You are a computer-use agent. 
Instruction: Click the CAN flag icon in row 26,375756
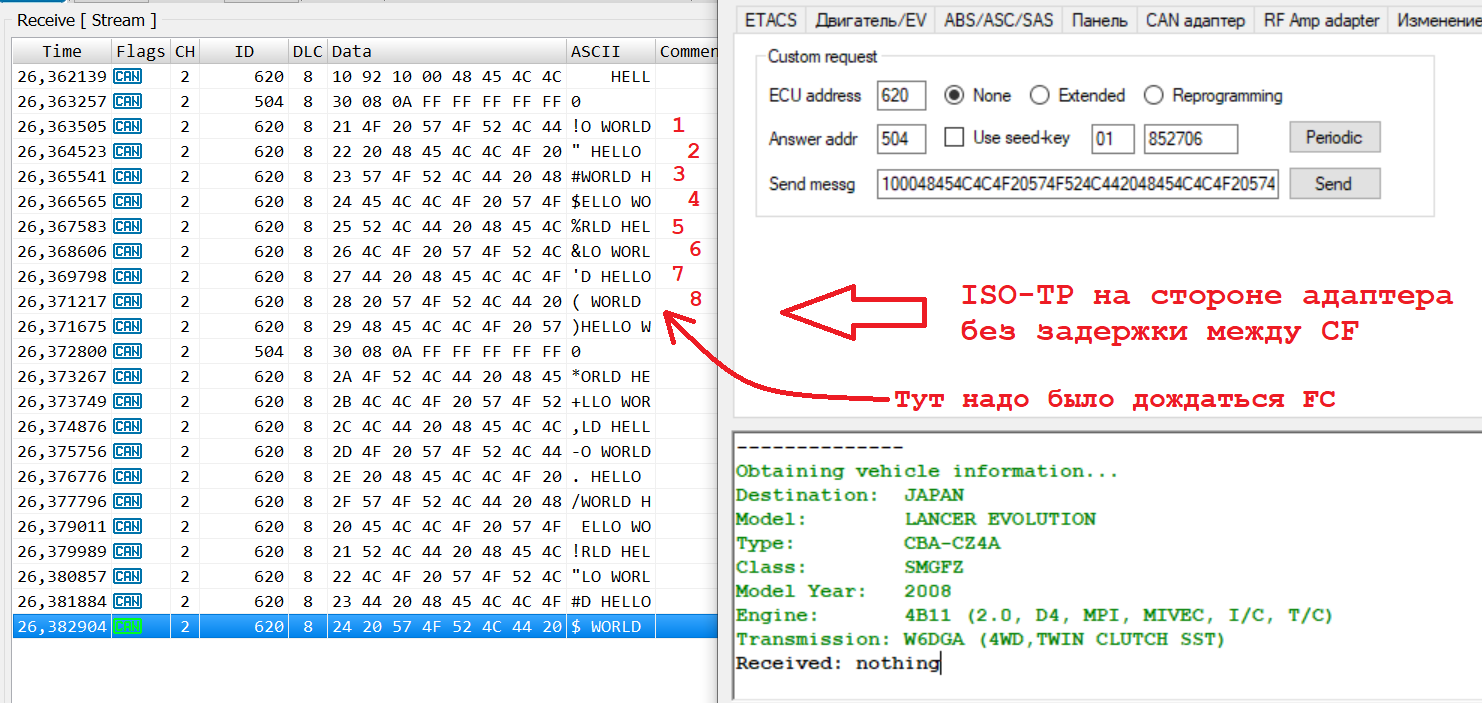pyautogui.click(x=128, y=451)
